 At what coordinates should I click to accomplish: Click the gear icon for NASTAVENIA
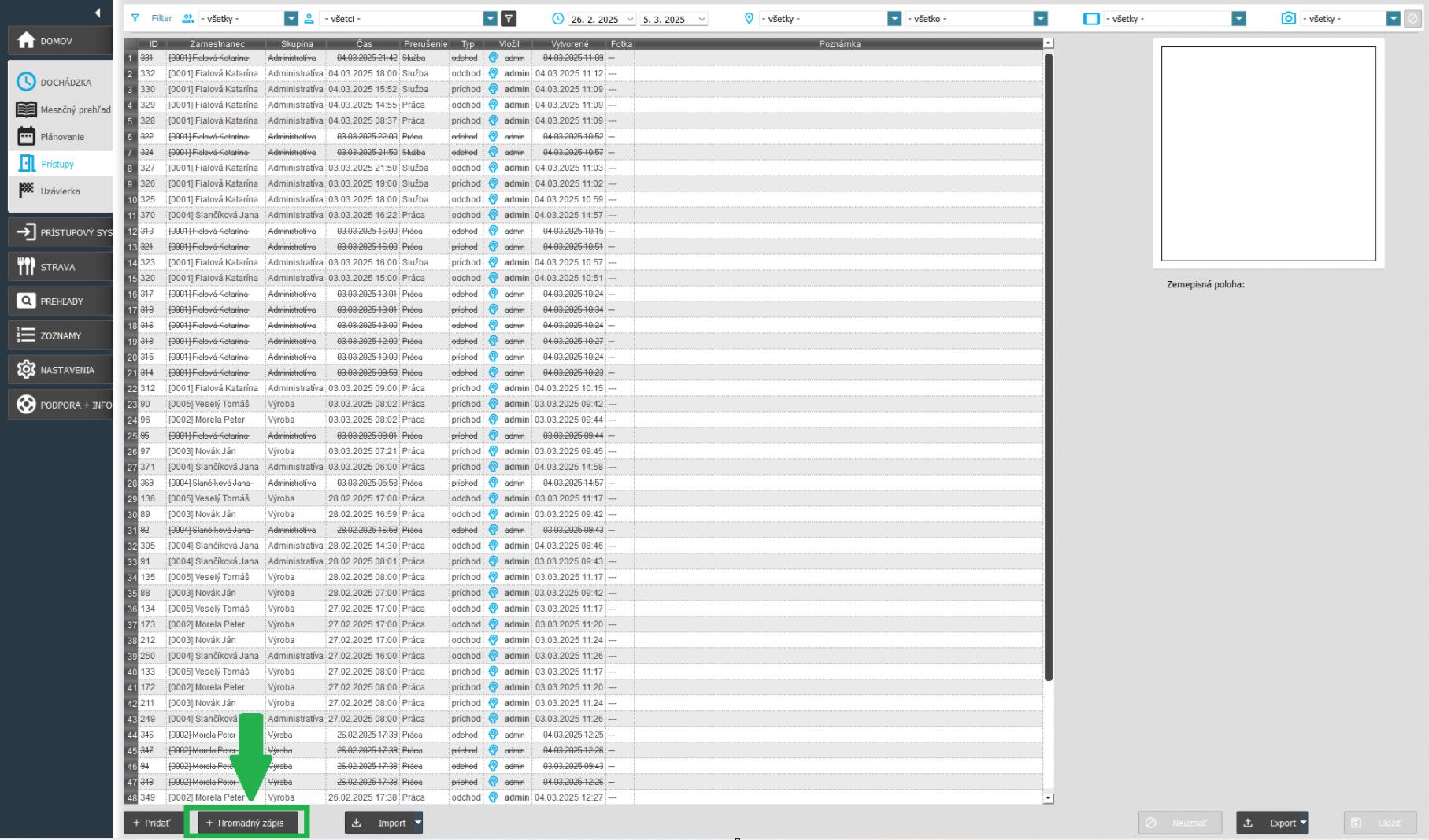26,370
